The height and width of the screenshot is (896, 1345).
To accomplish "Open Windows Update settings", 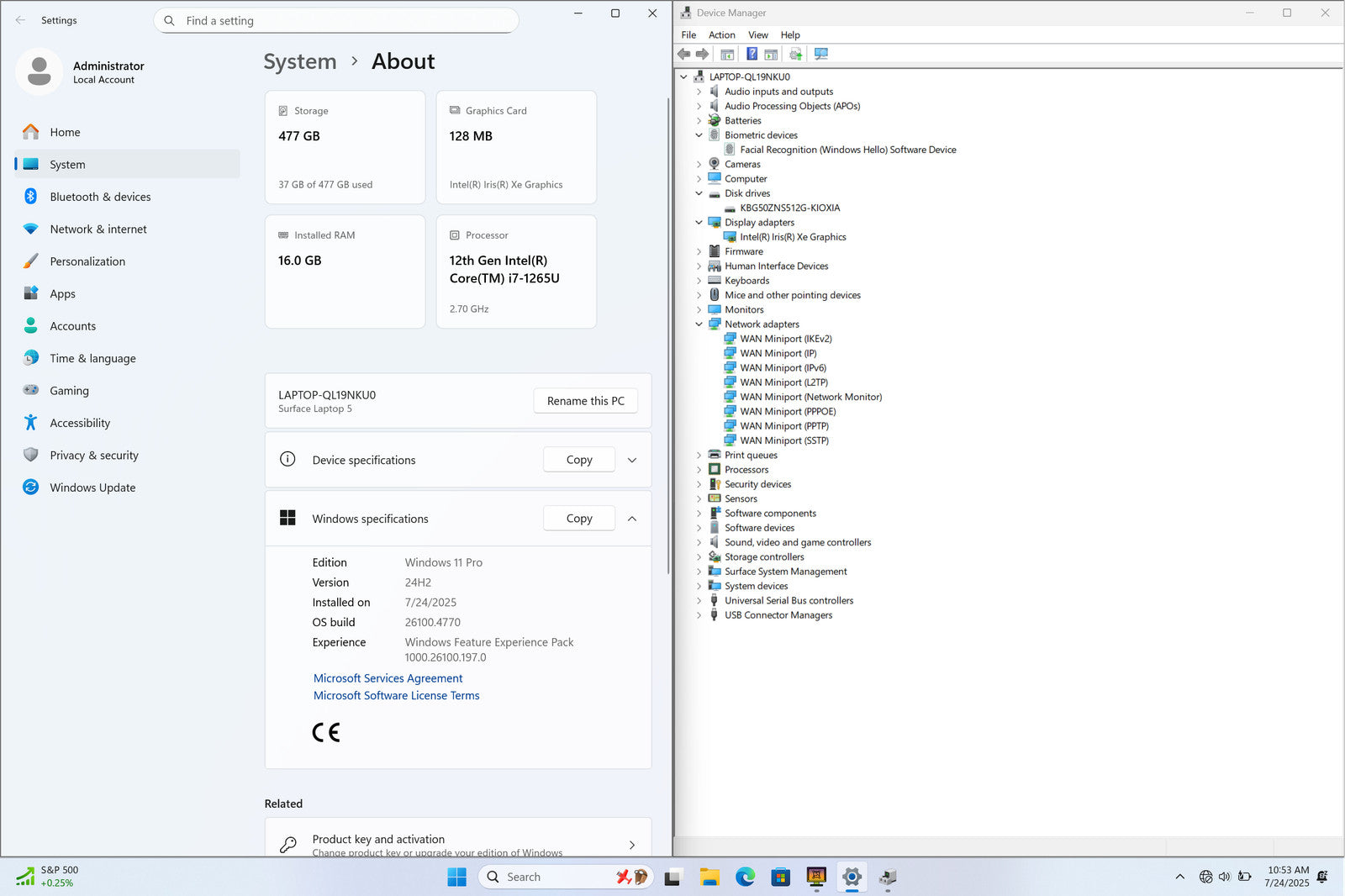I will (127, 488).
